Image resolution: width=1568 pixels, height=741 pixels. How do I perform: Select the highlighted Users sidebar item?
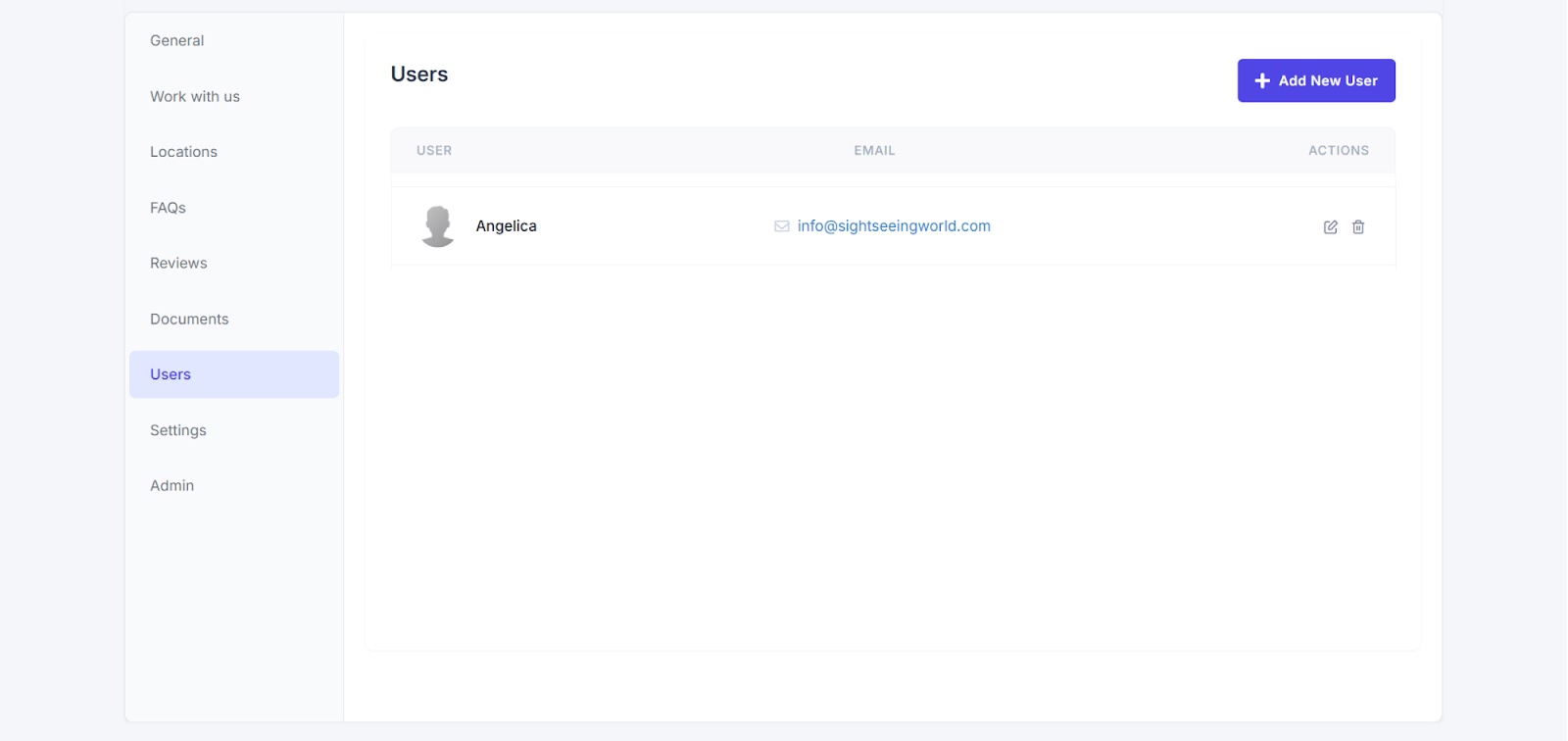171,374
